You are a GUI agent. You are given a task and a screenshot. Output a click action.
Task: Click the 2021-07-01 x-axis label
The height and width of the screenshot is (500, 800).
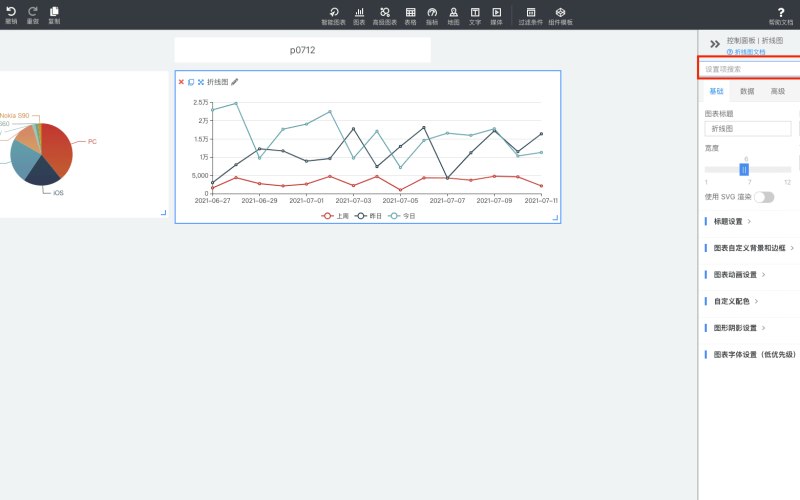[x=306, y=201]
